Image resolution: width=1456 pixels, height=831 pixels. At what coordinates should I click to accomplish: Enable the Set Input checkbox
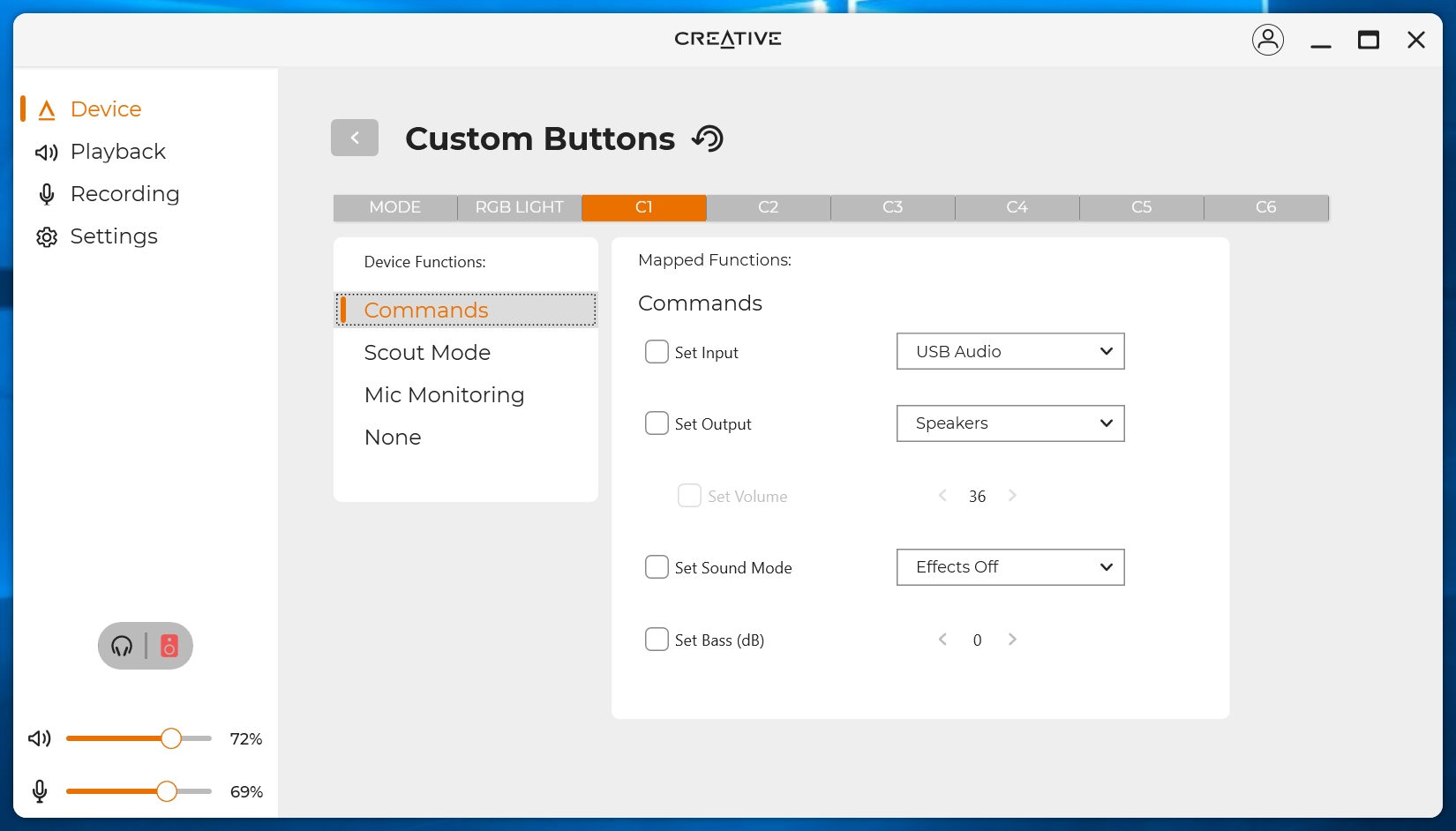coord(657,352)
